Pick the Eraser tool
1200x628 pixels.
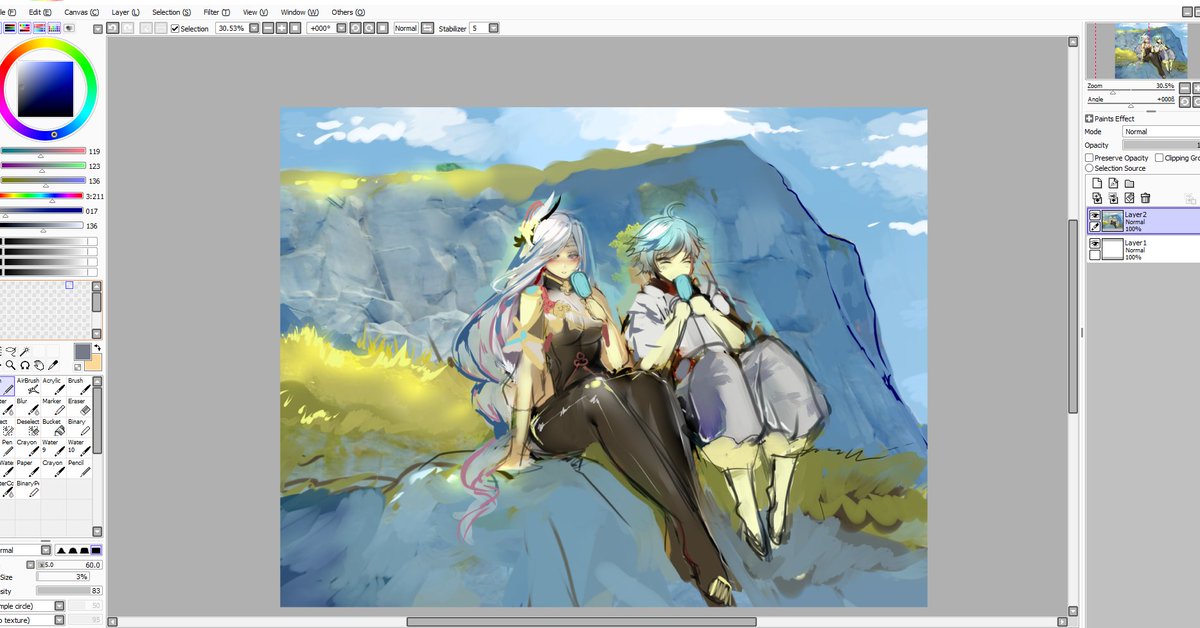79,407
